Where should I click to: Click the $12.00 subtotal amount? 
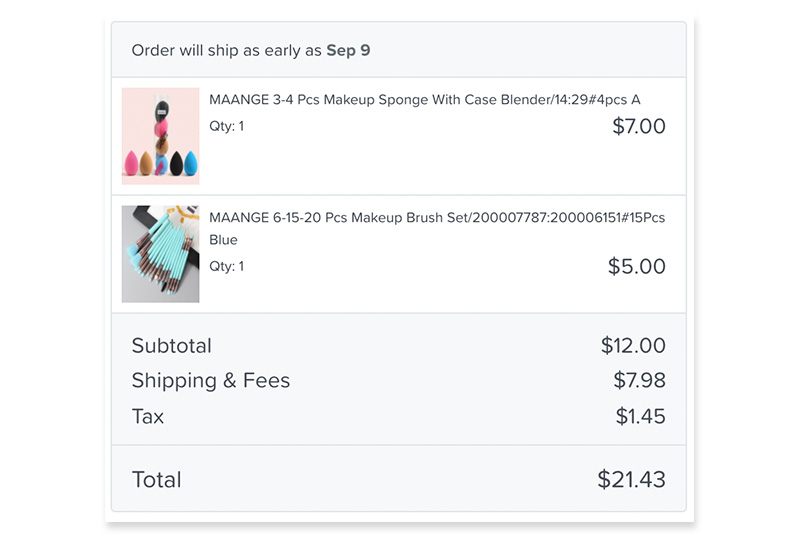tap(633, 346)
